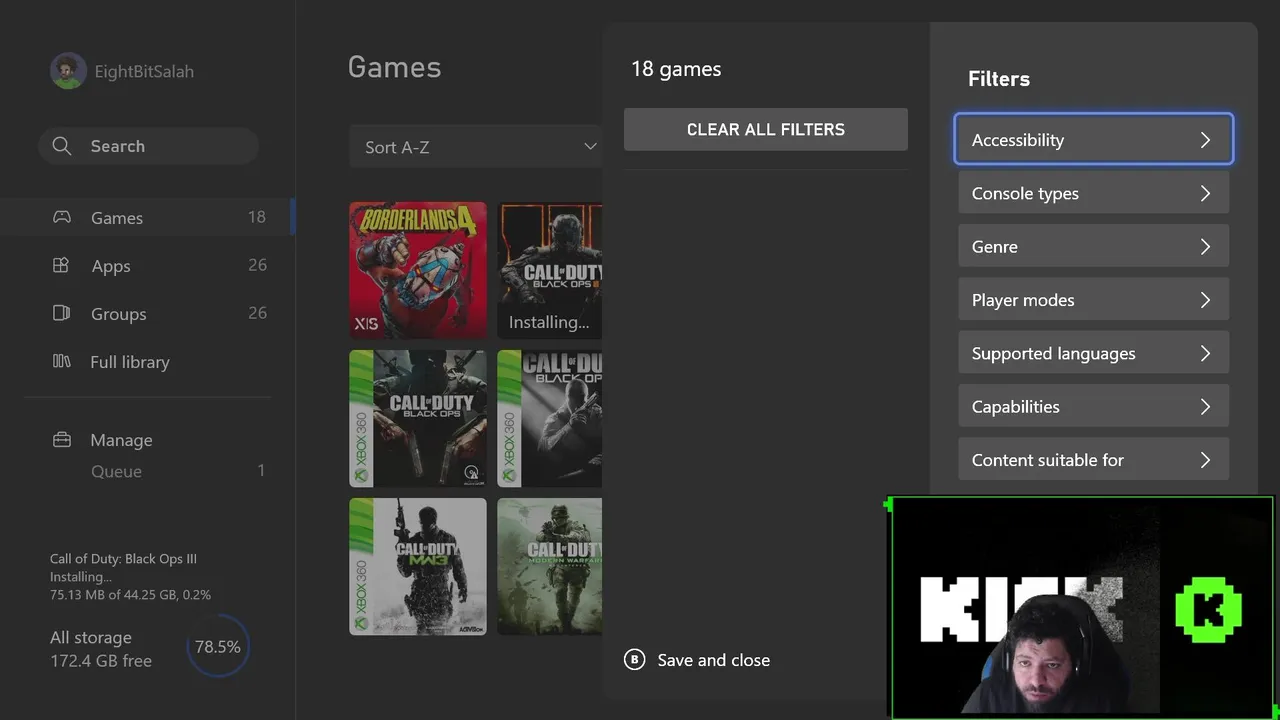Screen dimensions: 1280x720
Task: Expand the Capabilities filter
Action: [x=1094, y=406]
